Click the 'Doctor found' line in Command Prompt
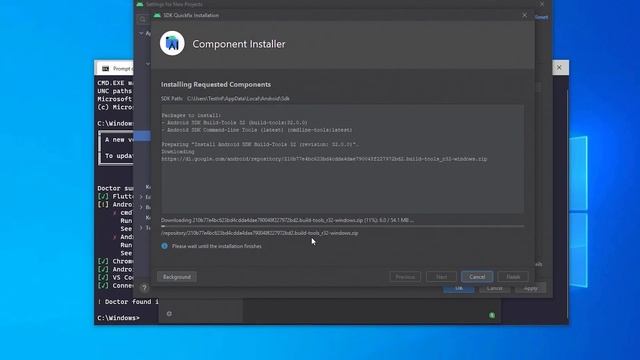640x360 pixels. [x=128, y=302]
